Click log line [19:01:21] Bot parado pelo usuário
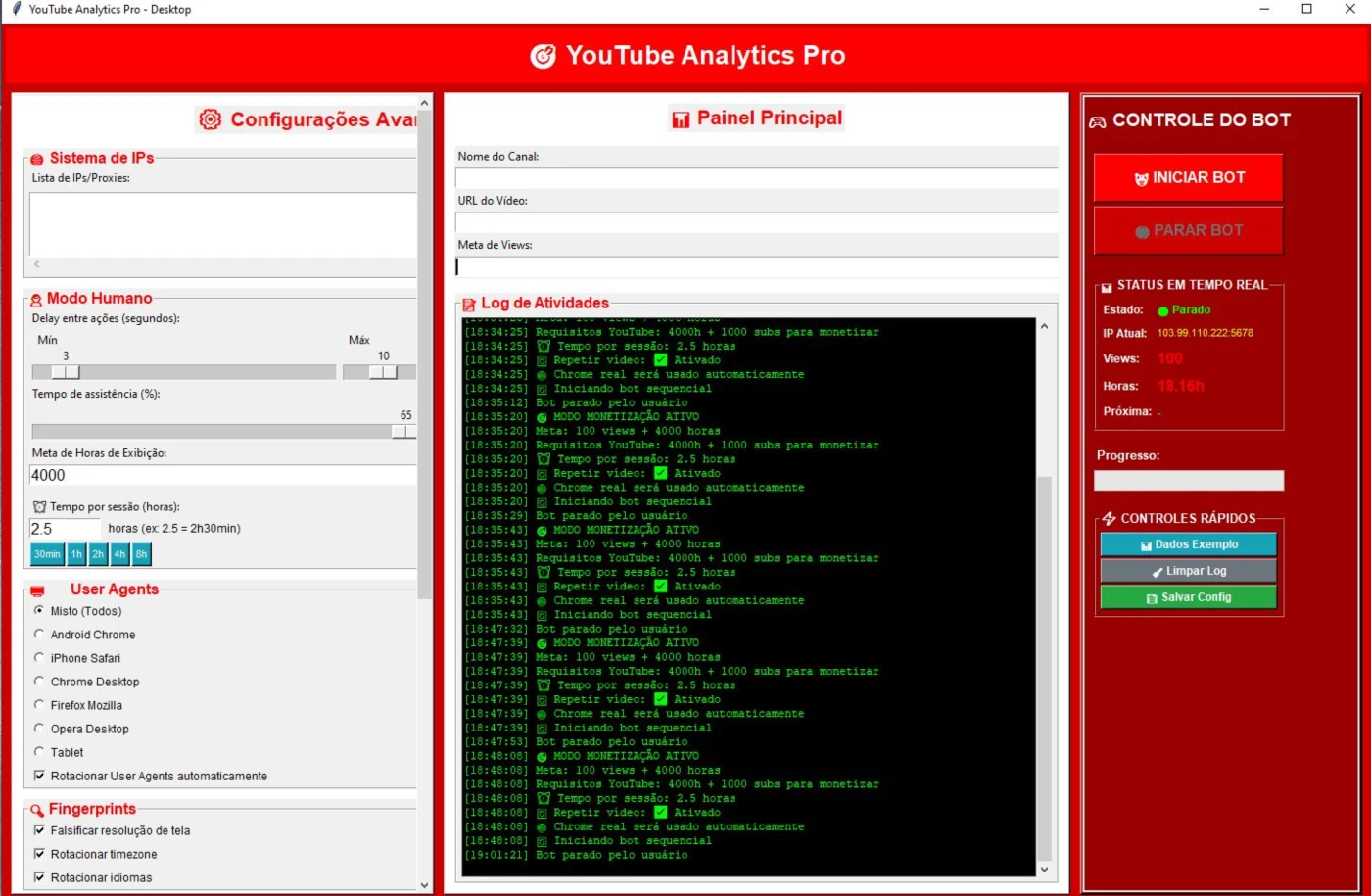Viewport: 1371px width, 896px height. point(576,855)
